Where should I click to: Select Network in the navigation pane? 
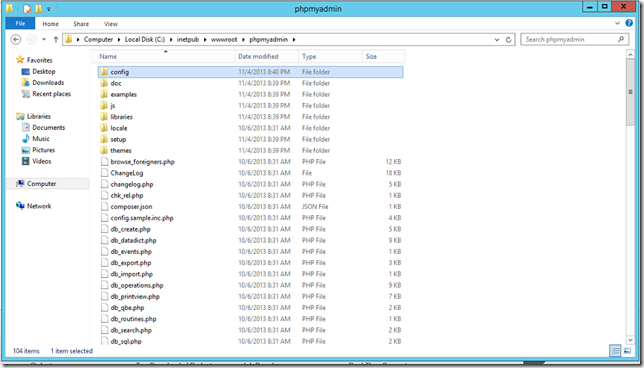coord(39,206)
